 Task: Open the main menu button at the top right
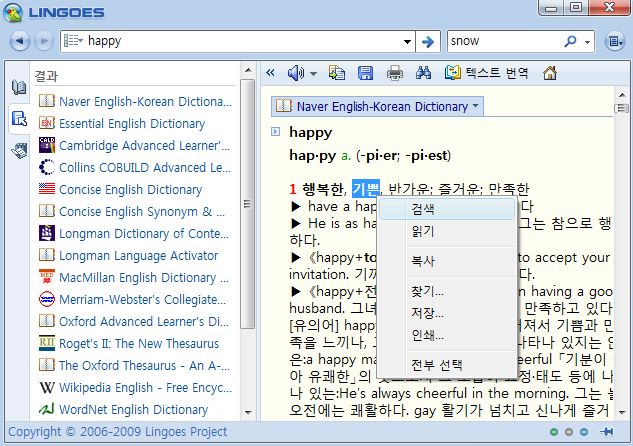[x=615, y=41]
